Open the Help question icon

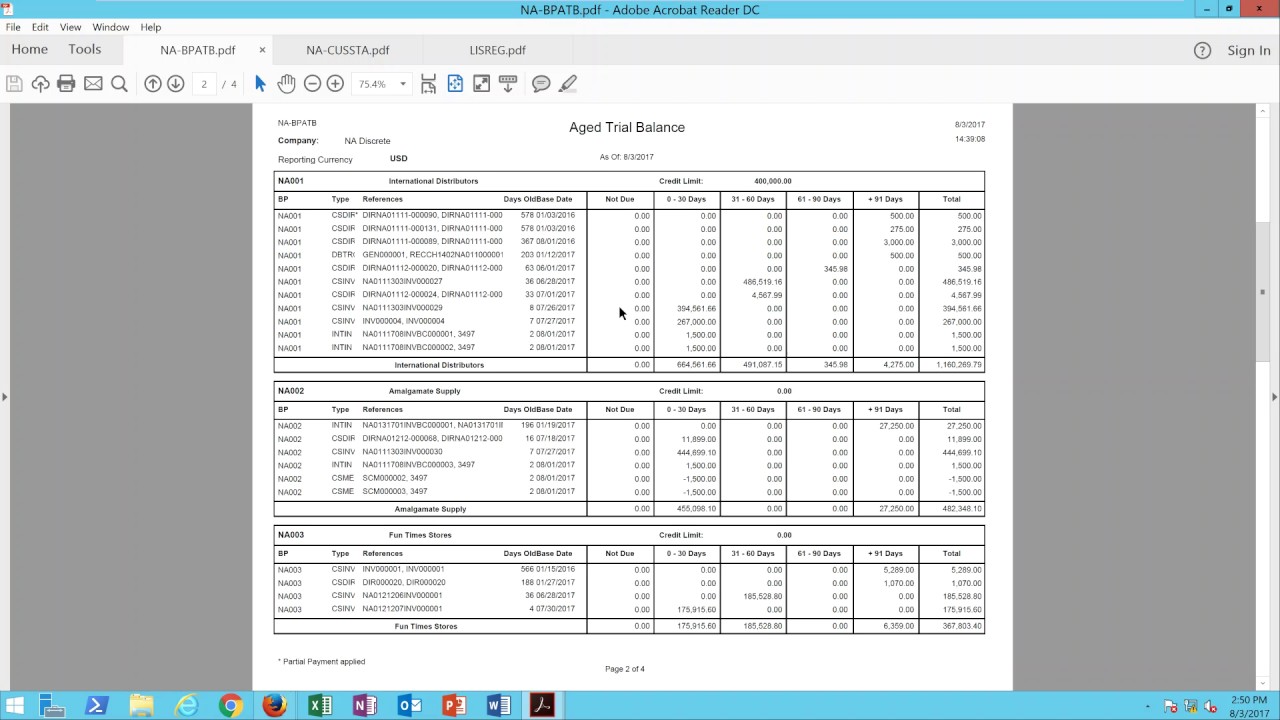pos(1202,50)
